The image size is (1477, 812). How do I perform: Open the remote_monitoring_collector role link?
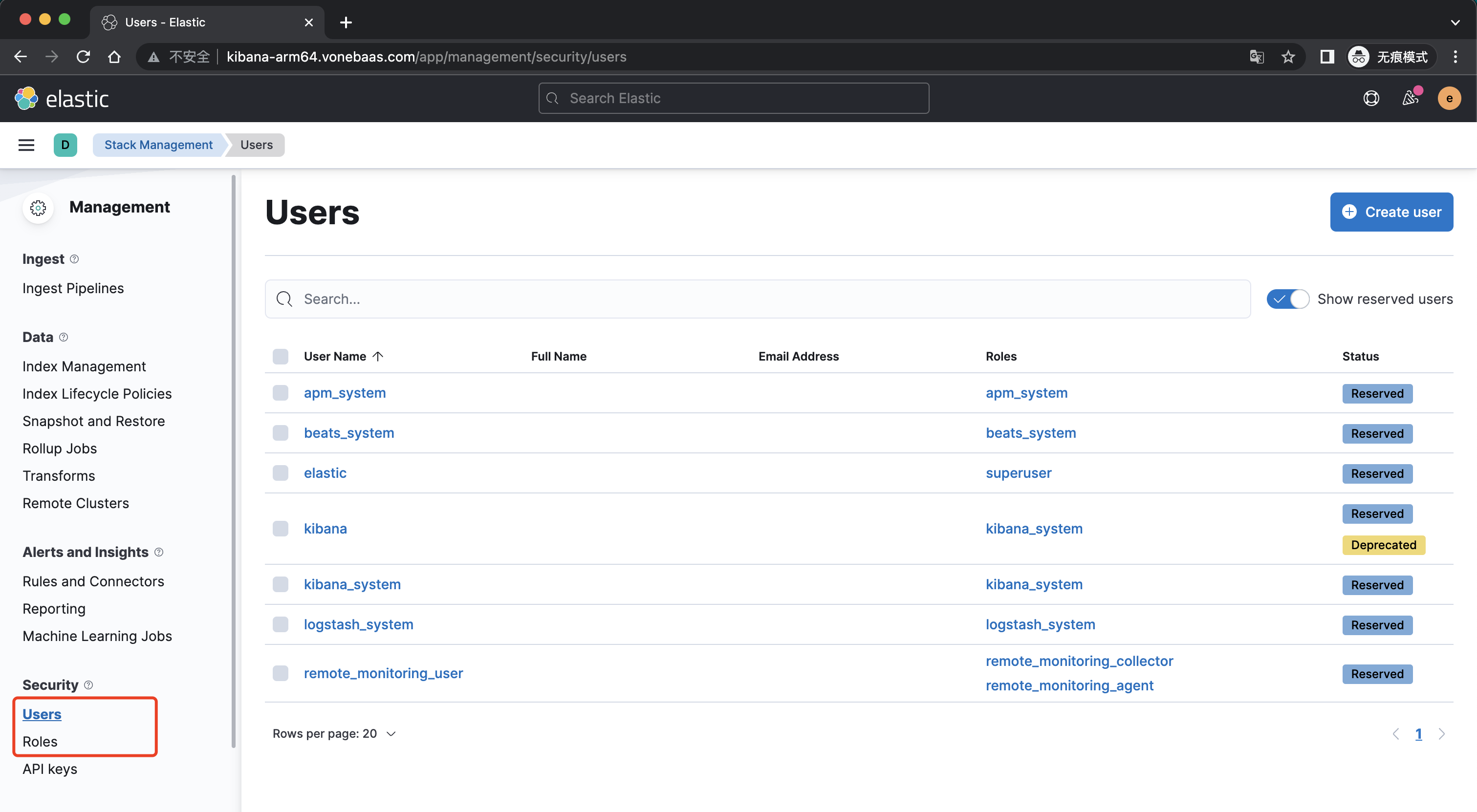[1079, 662]
